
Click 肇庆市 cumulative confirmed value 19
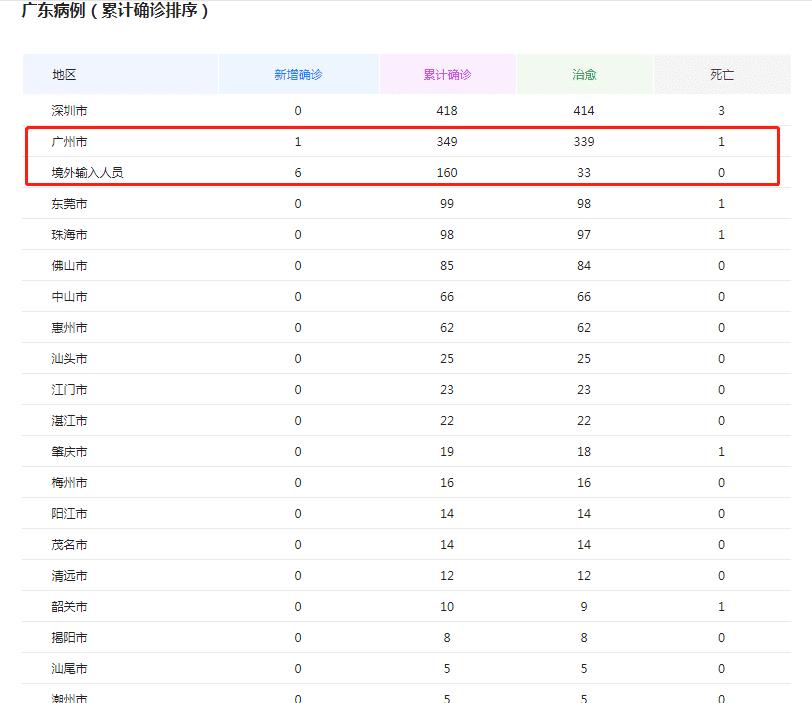tap(447, 452)
